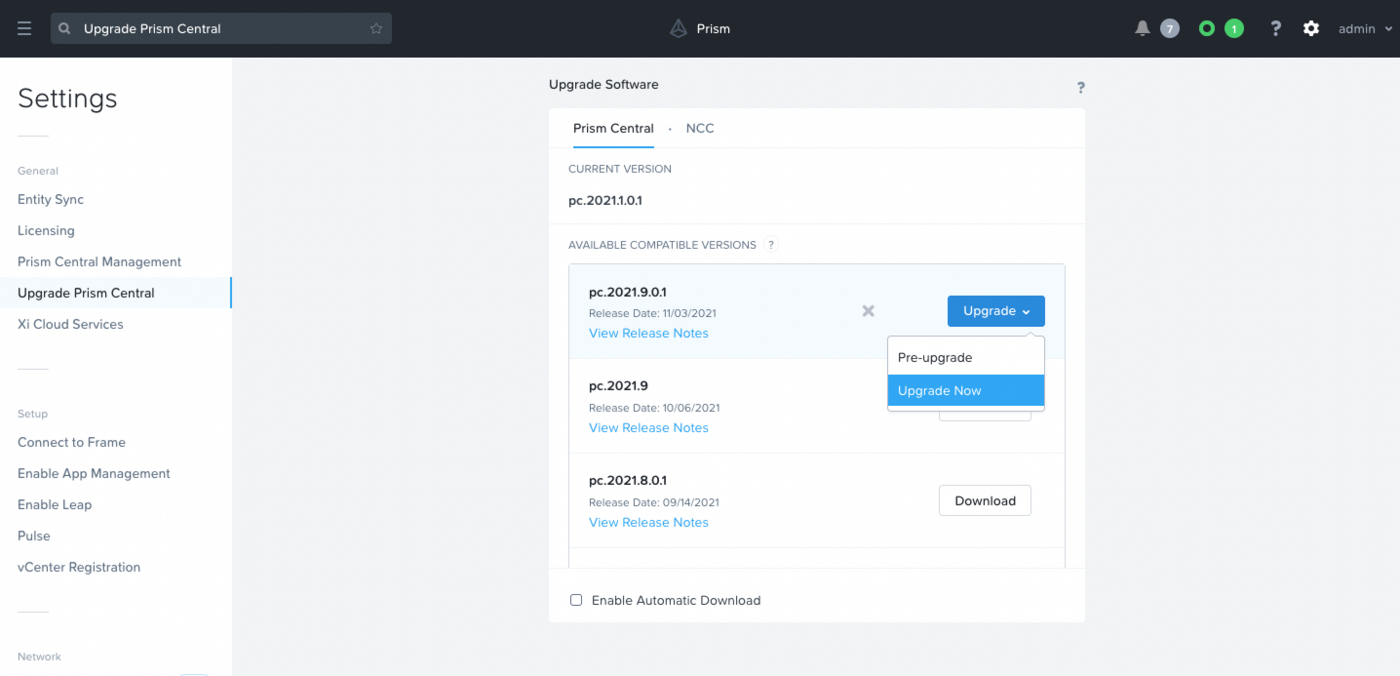
Task: Download the pc.2021.8.0.1 version
Action: coord(984,501)
